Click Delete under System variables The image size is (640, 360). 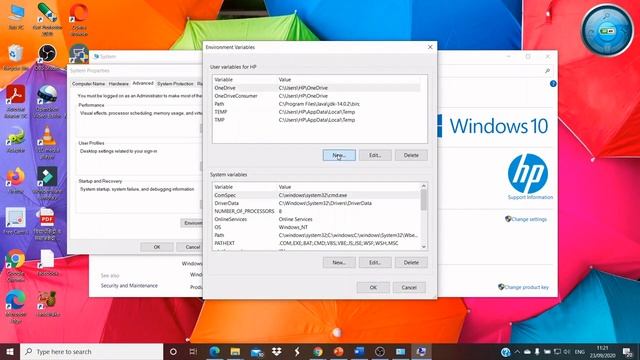pos(411,262)
